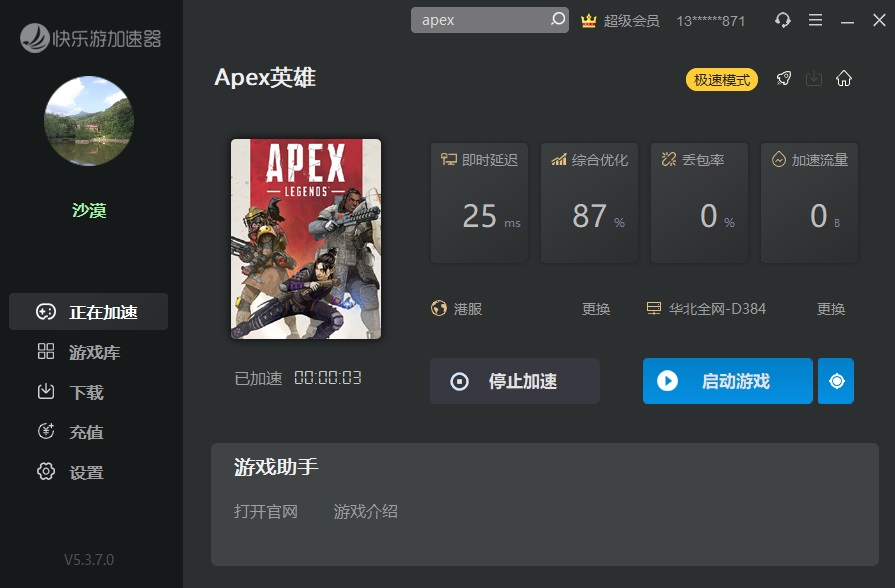Click the 即时延迟 25 ms card
895x588 pixels.
pyautogui.click(x=479, y=203)
